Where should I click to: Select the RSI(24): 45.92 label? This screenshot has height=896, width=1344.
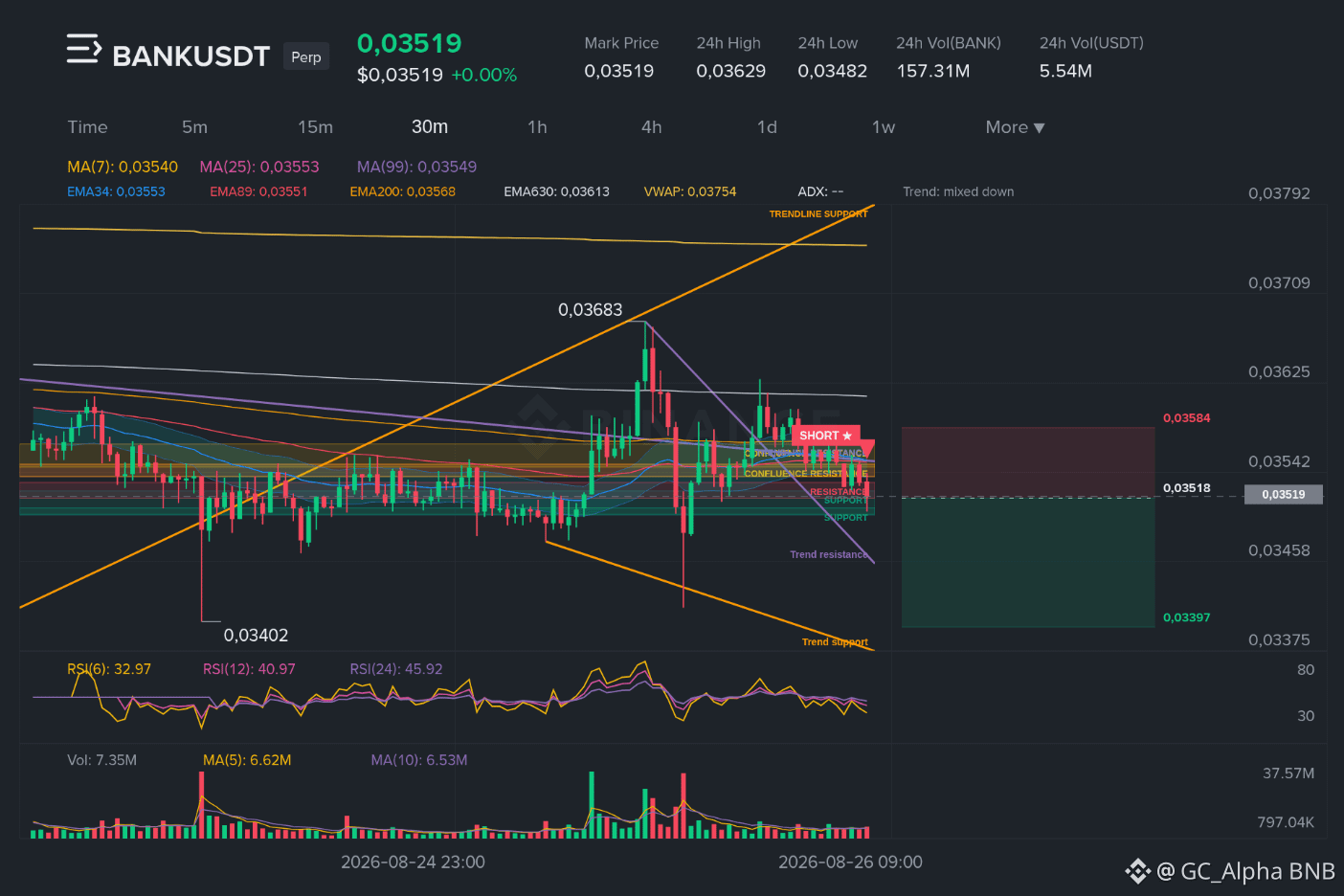[396, 669]
